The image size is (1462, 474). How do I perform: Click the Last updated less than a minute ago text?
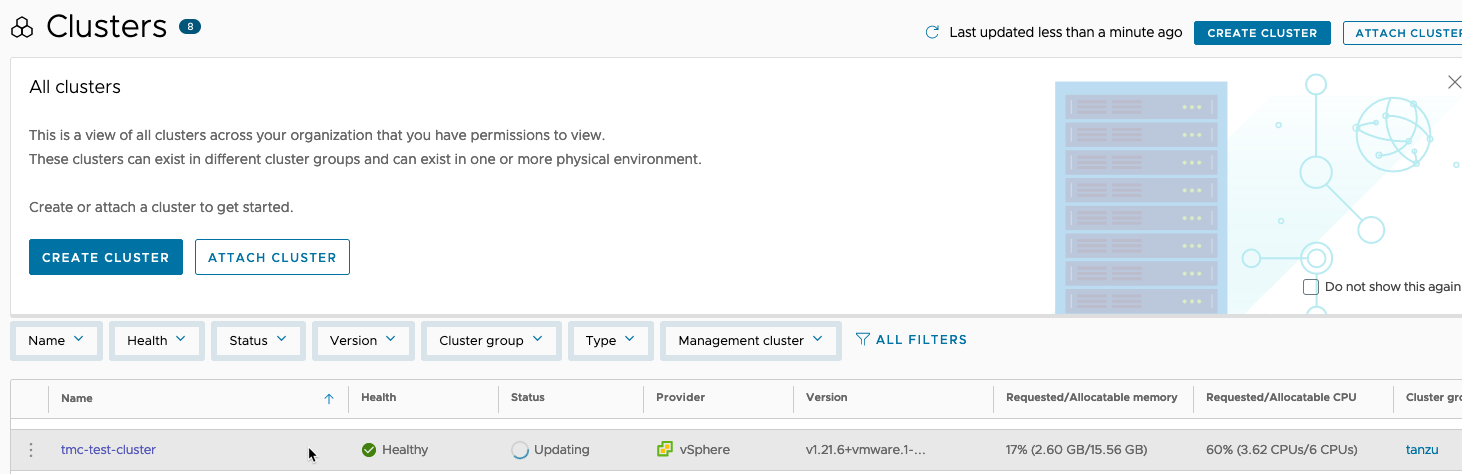[x=1066, y=32]
